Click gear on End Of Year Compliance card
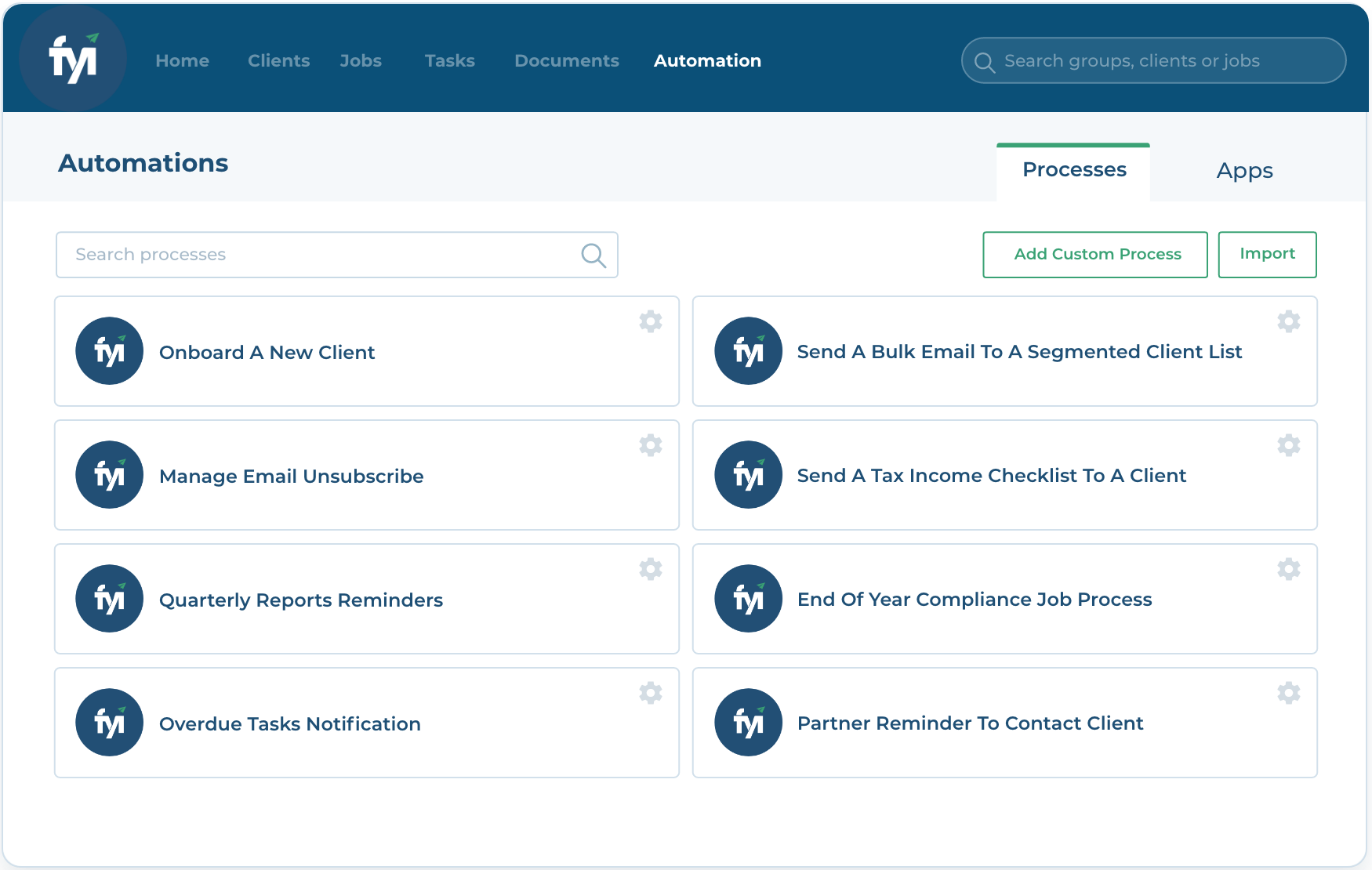The height and width of the screenshot is (870, 1372). click(1288, 569)
